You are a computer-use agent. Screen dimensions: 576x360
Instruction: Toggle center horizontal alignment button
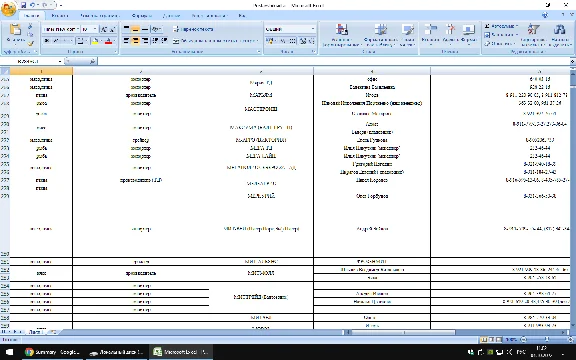coord(136,40)
